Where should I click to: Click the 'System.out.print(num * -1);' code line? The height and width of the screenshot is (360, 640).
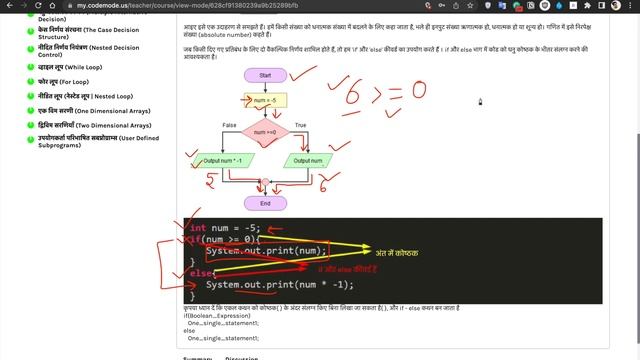click(x=280, y=284)
